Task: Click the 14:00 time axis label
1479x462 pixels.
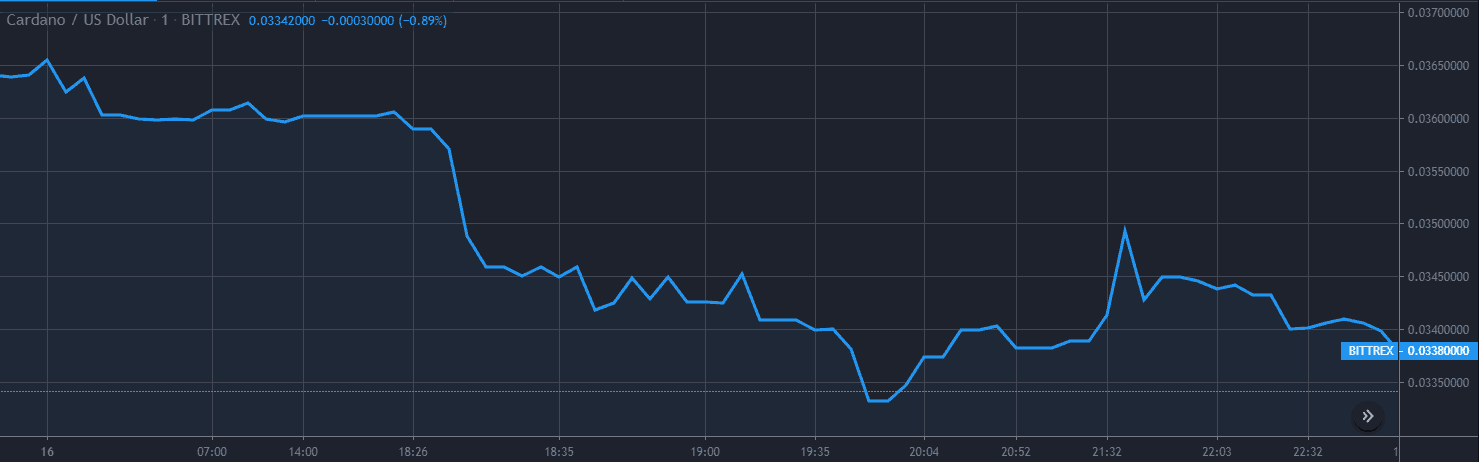Action: pyautogui.click(x=303, y=452)
